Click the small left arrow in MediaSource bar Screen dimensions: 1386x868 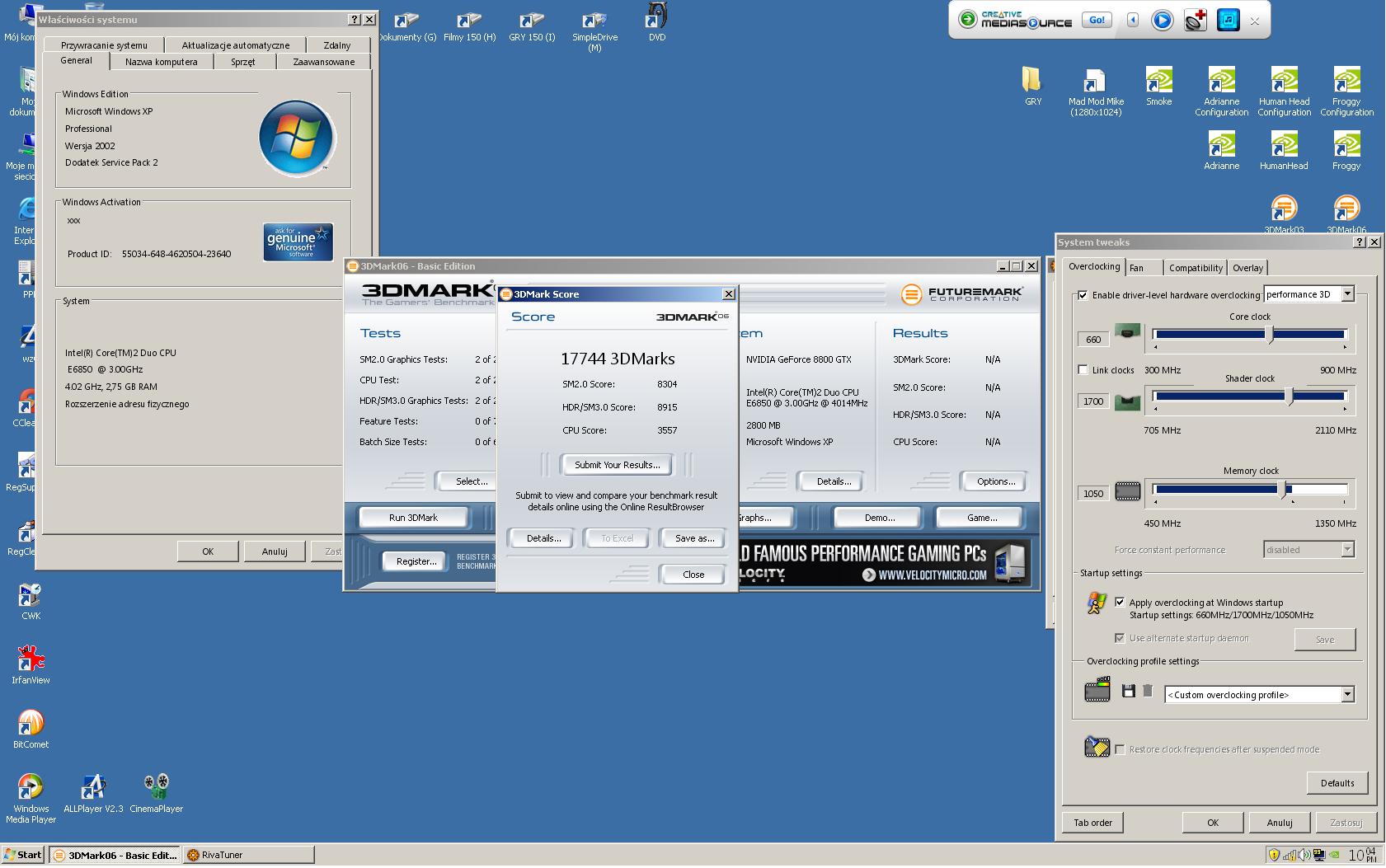(x=1133, y=20)
